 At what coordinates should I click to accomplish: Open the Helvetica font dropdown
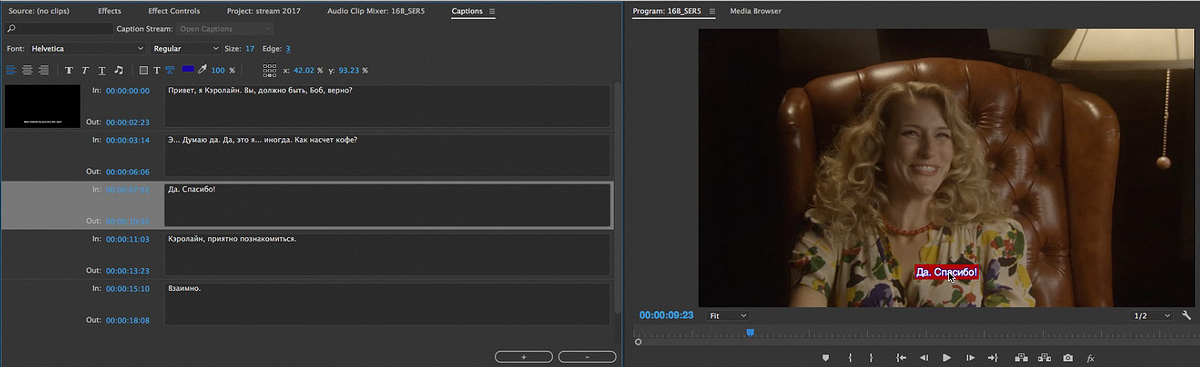pyautogui.click(x=87, y=48)
